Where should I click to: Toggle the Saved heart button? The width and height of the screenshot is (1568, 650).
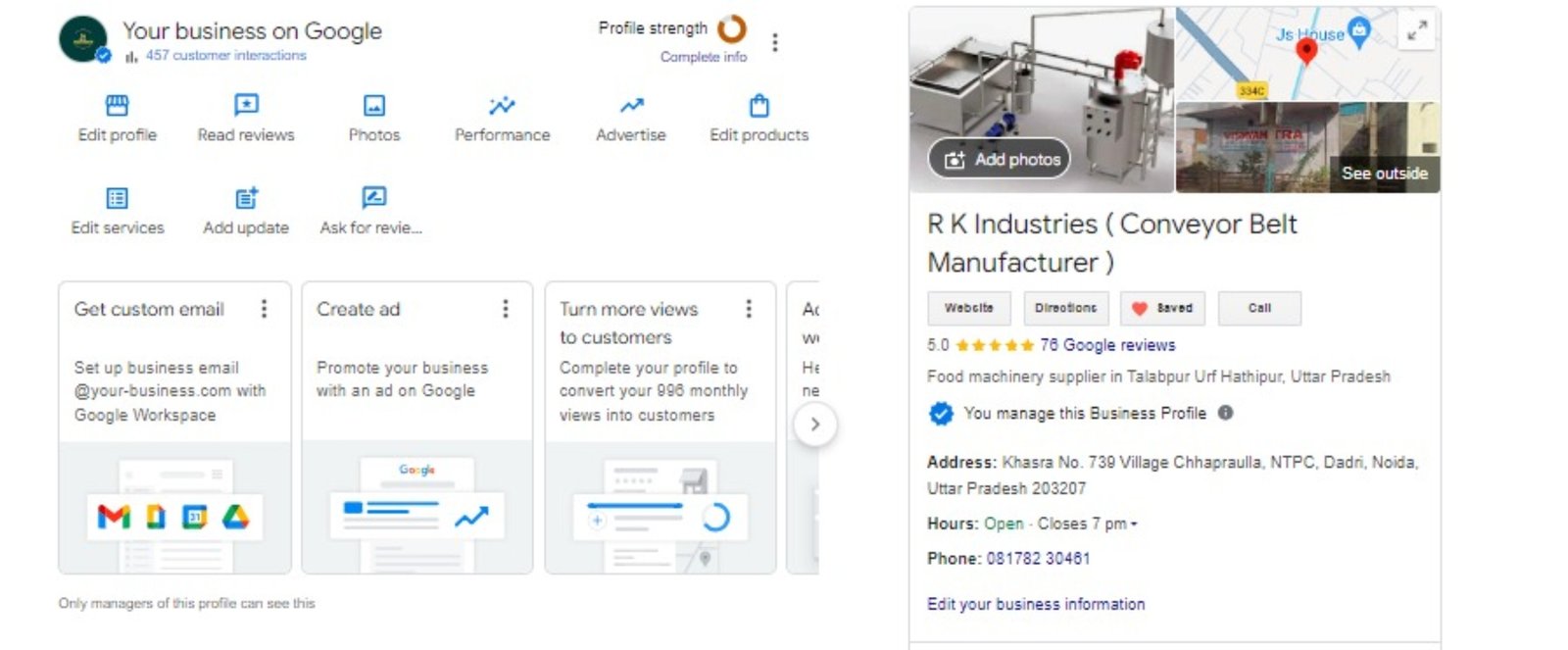pos(1163,308)
